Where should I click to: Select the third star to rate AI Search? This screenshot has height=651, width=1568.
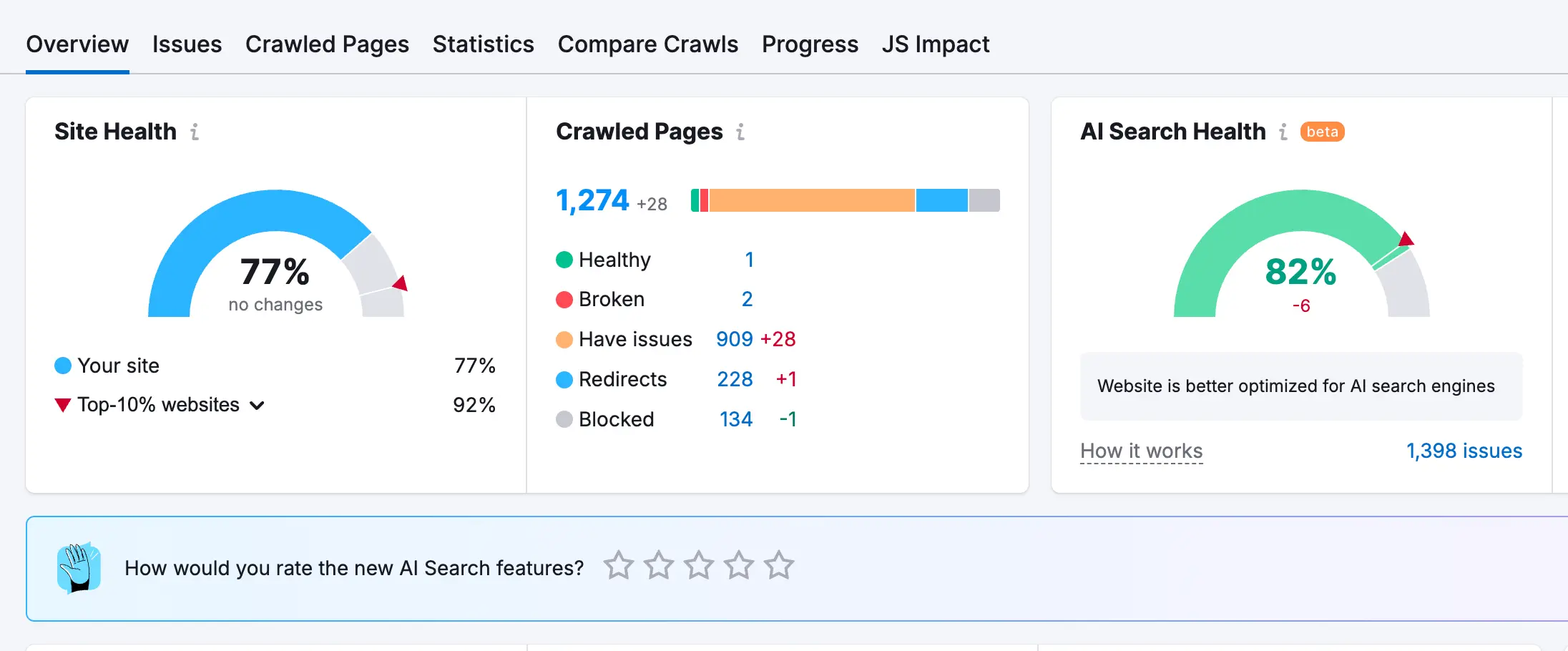tap(700, 565)
